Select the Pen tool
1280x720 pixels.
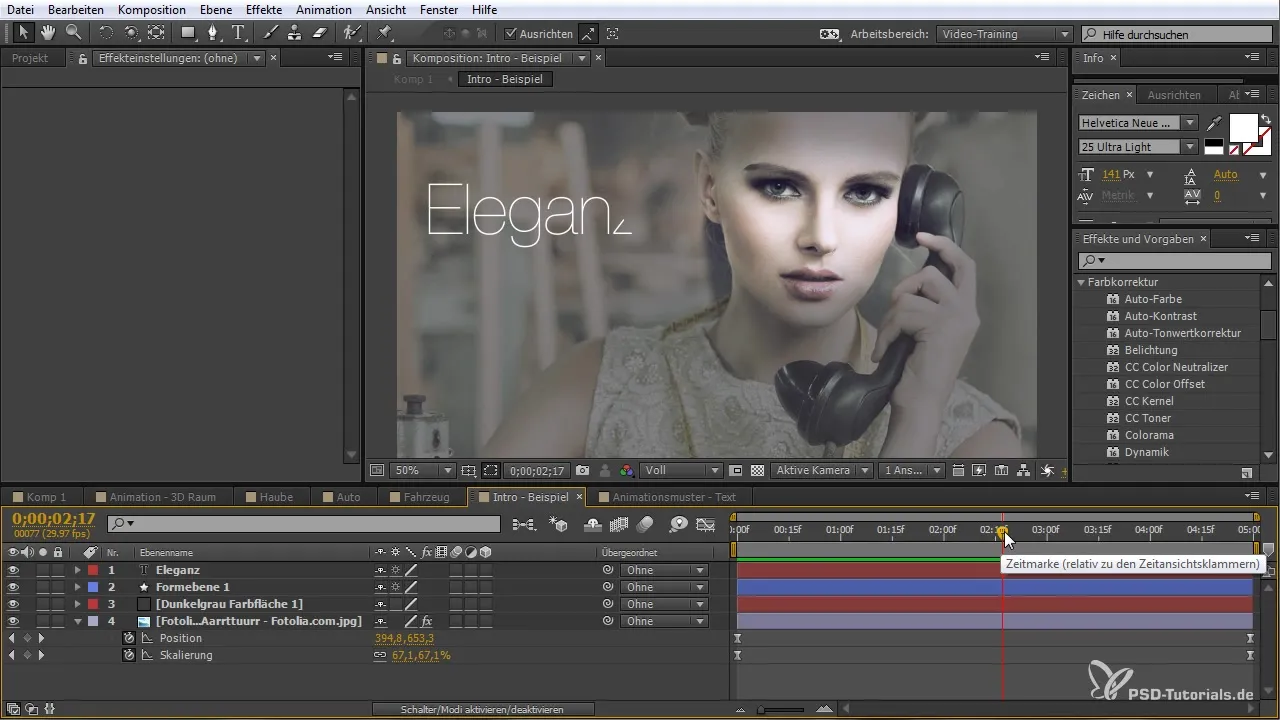213,33
